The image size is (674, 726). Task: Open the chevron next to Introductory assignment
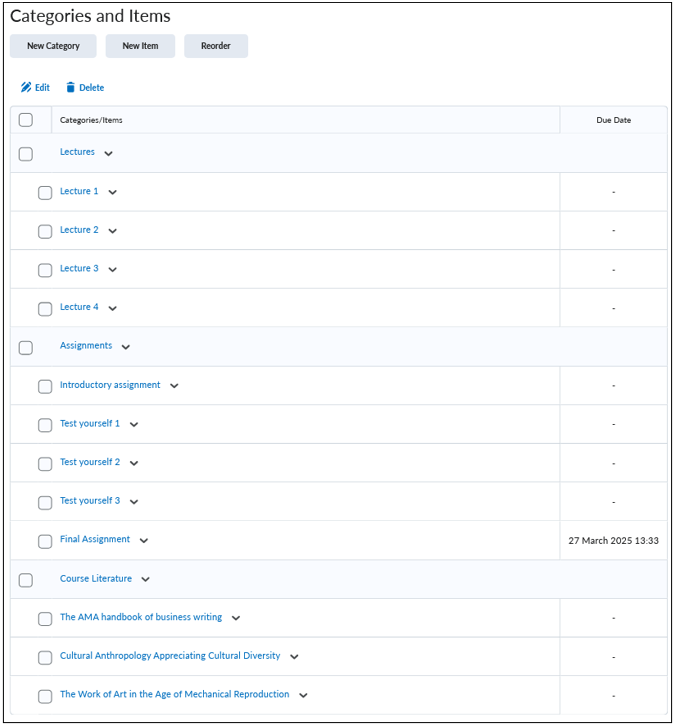tap(174, 386)
